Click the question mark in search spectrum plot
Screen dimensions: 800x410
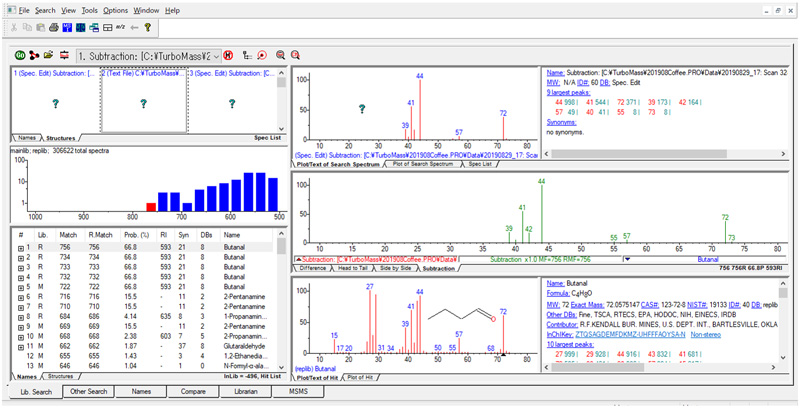[362, 109]
